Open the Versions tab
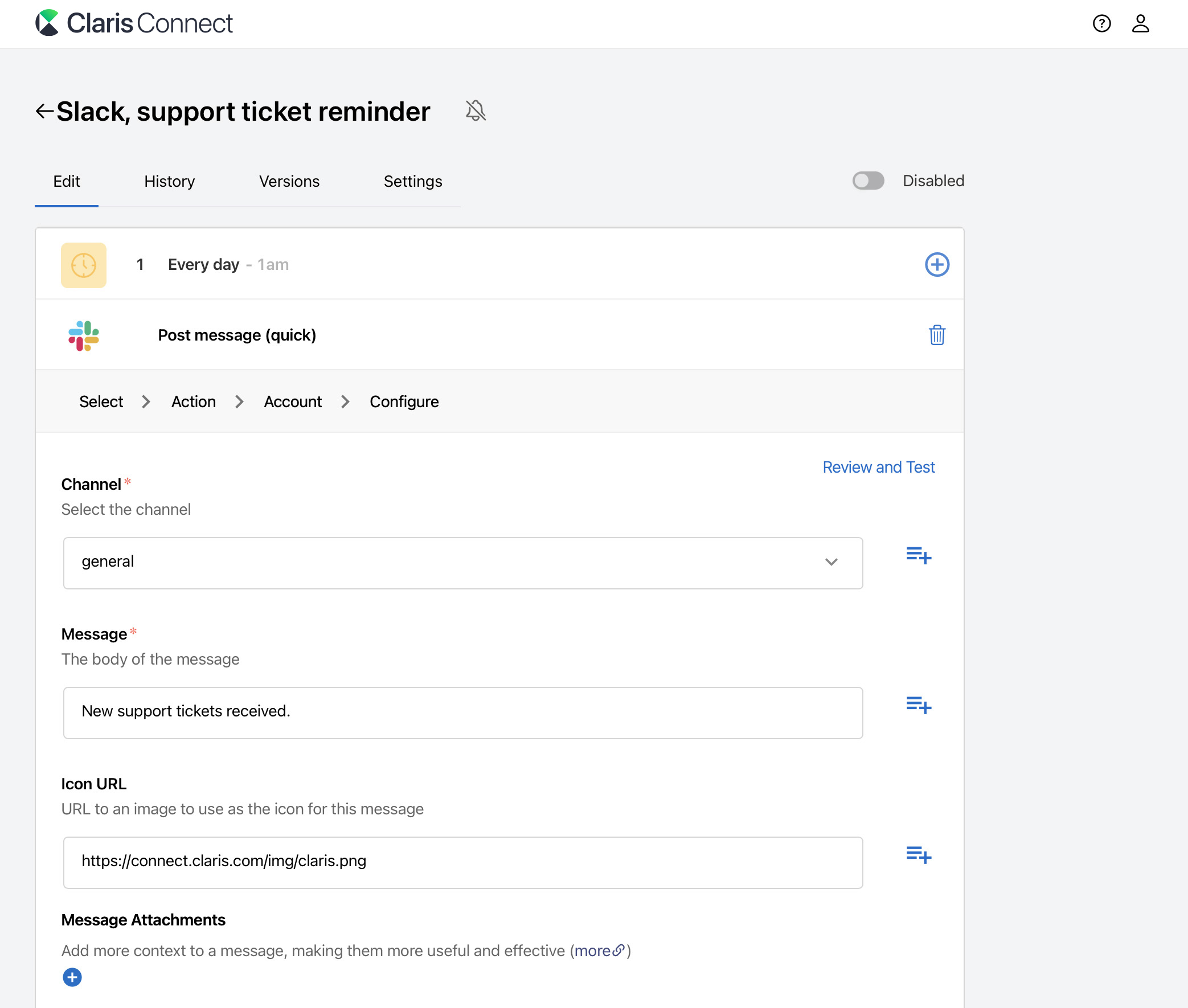This screenshot has height=1008, width=1188. tap(289, 181)
